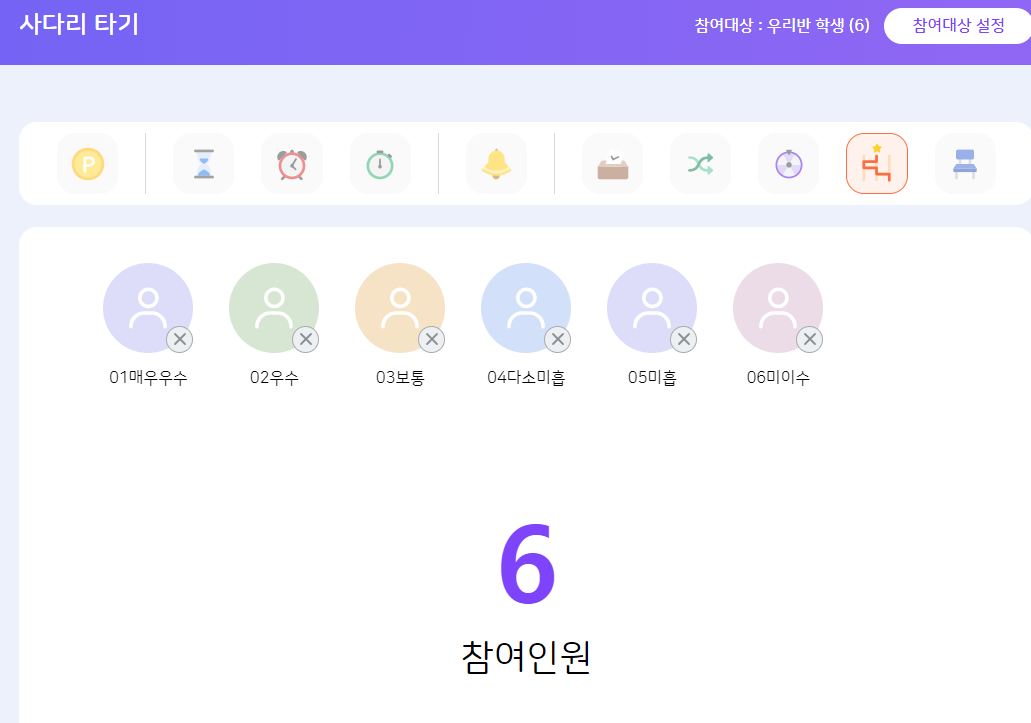
Task: Open the ballot box voting tool
Action: pos(612,163)
